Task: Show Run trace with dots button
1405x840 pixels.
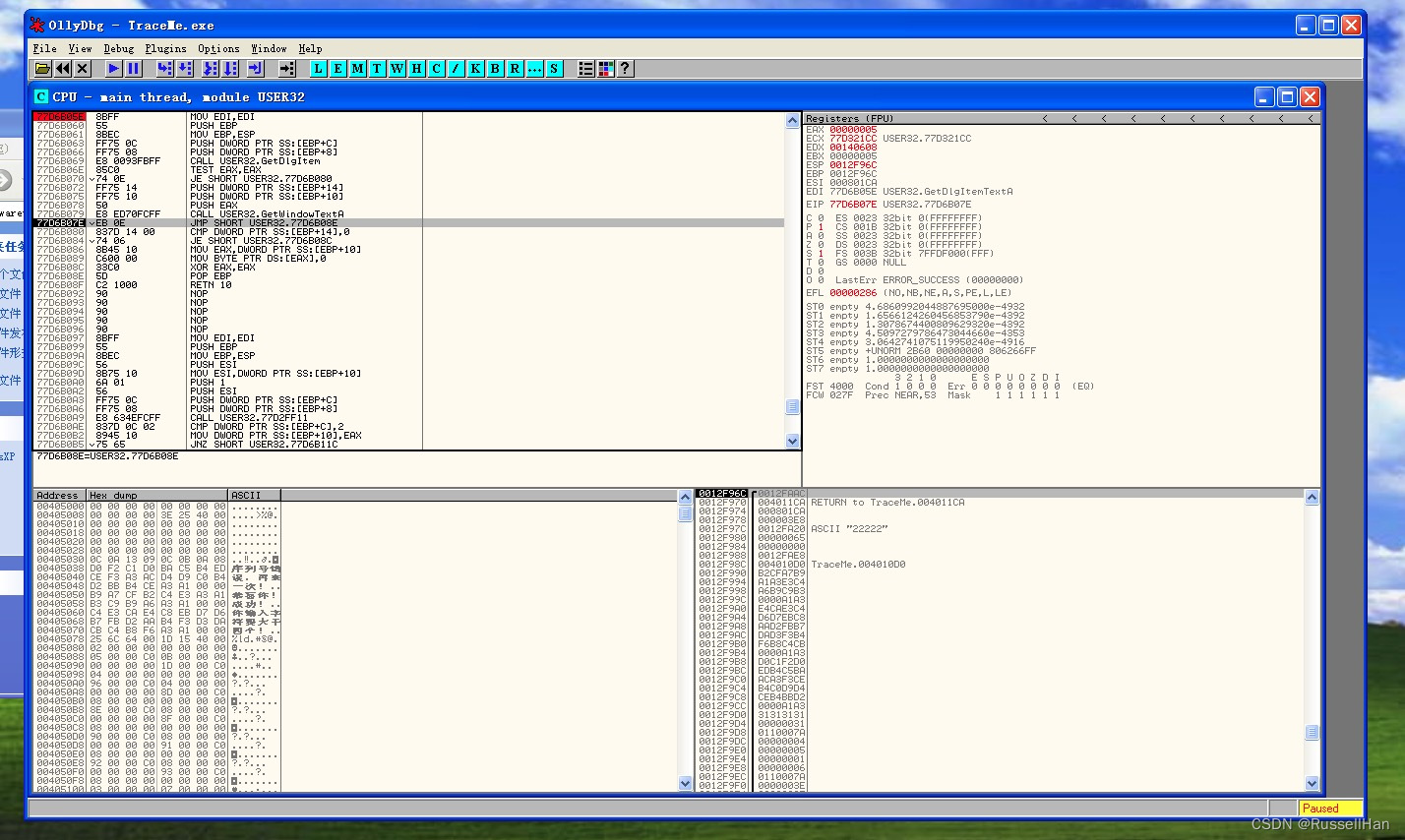Action: [534, 69]
